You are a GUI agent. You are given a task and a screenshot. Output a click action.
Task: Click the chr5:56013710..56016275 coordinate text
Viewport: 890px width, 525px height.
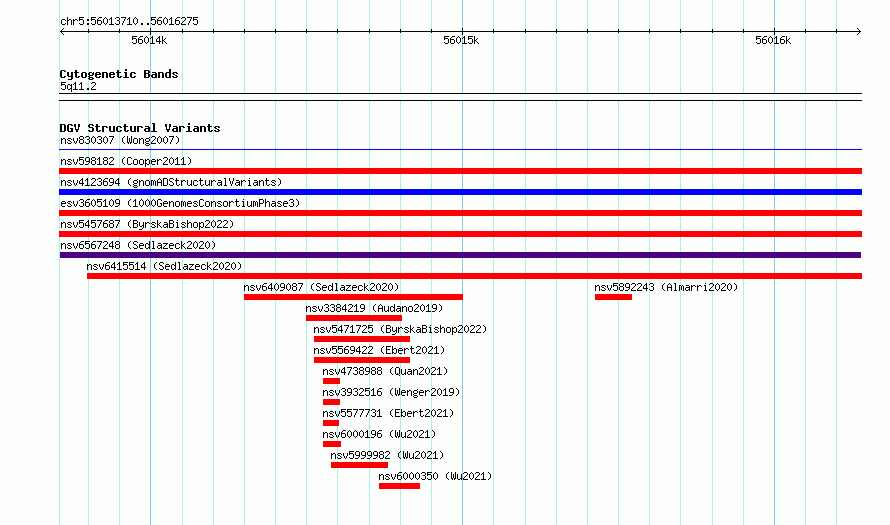pos(129,21)
